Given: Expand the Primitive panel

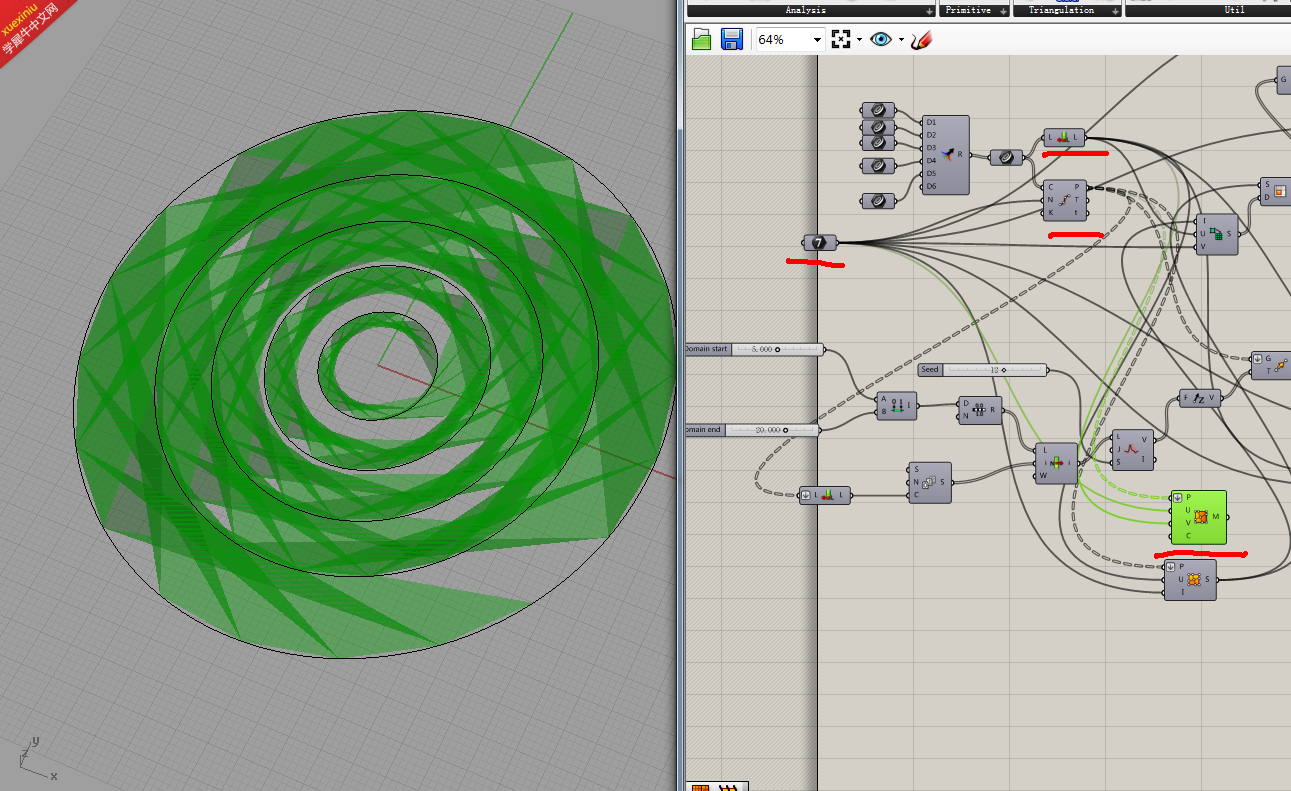Looking at the screenshot, I should (x=1003, y=11).
